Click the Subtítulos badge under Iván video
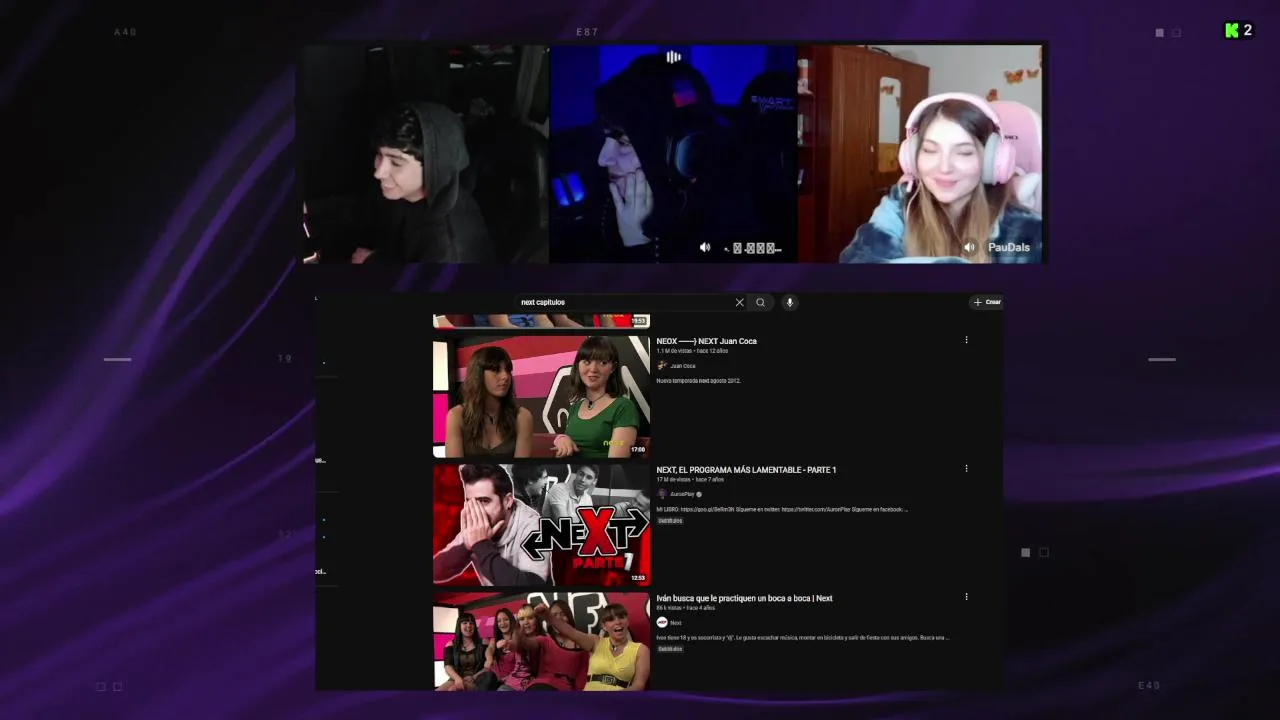Screen dimensions: 1280x720 click(670, 649)
